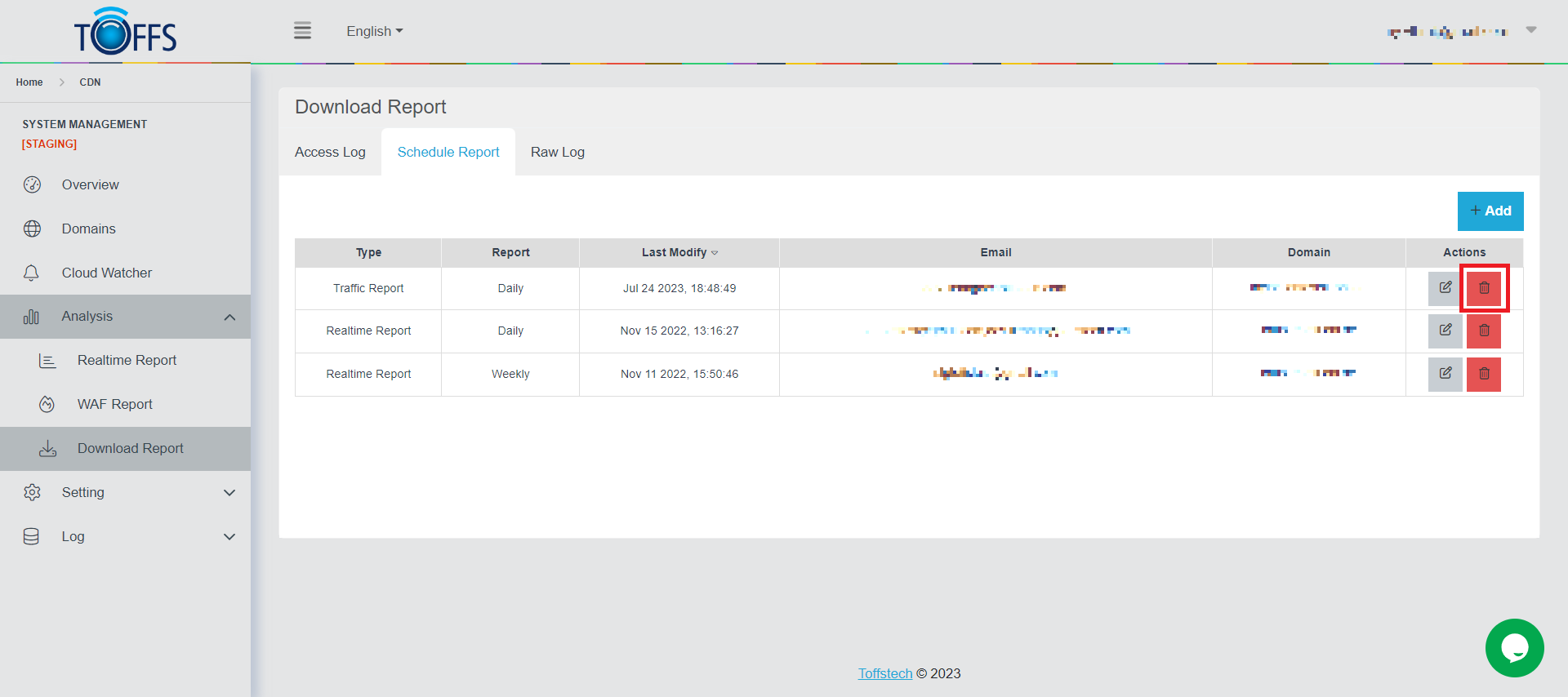The image size is (1568, 697).
Task: Edit the Daily Realtime Report schedule
Action: (x=1445, y=331)
